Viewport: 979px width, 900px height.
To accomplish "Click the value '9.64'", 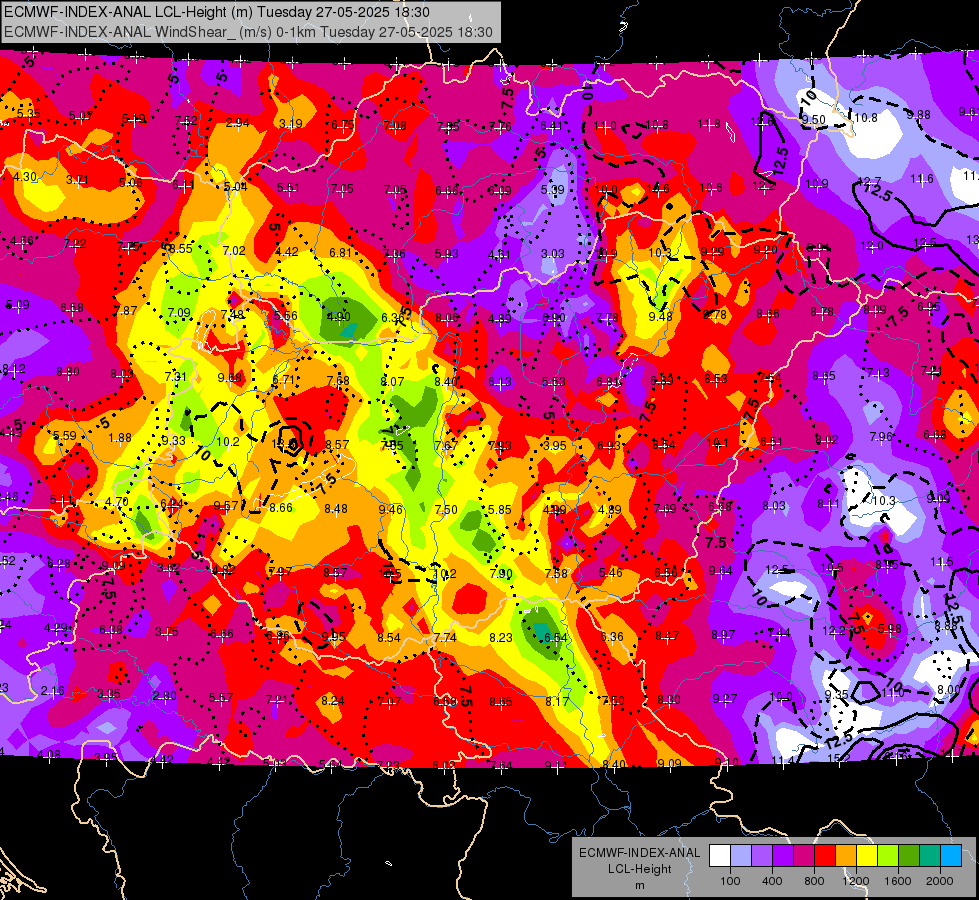I will (721, 571).
